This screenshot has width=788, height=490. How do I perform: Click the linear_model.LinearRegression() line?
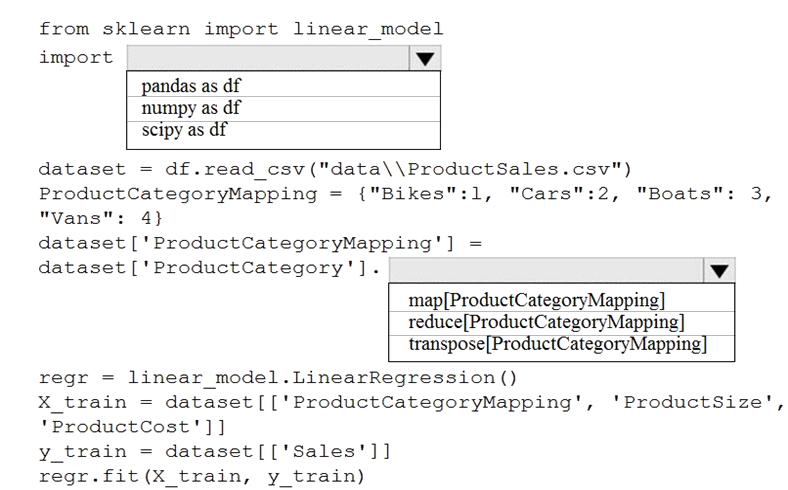click(278, 377)
